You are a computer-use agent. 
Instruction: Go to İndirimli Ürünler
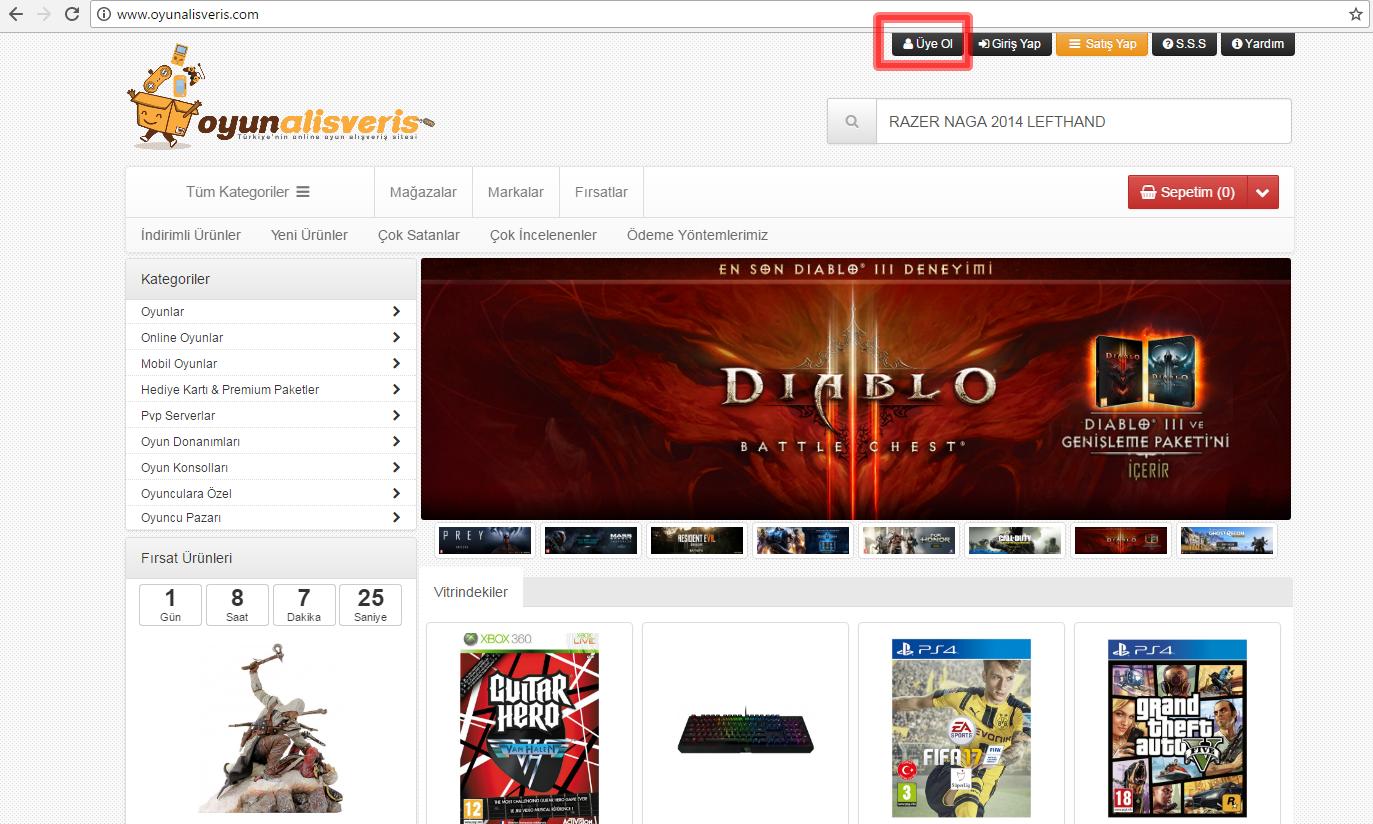(x=191, y=235)
